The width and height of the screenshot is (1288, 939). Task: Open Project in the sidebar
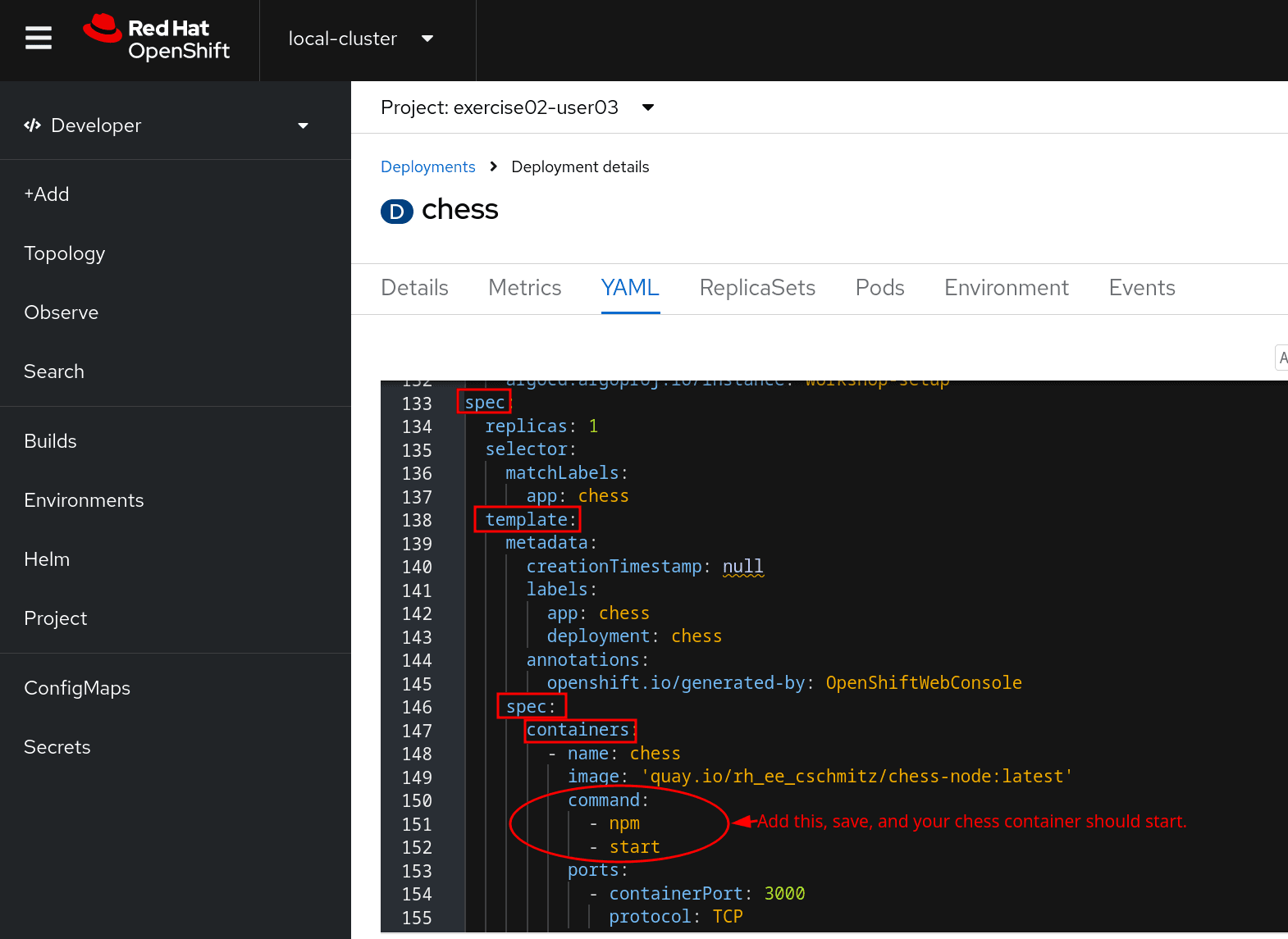click(x=56, y=618)
